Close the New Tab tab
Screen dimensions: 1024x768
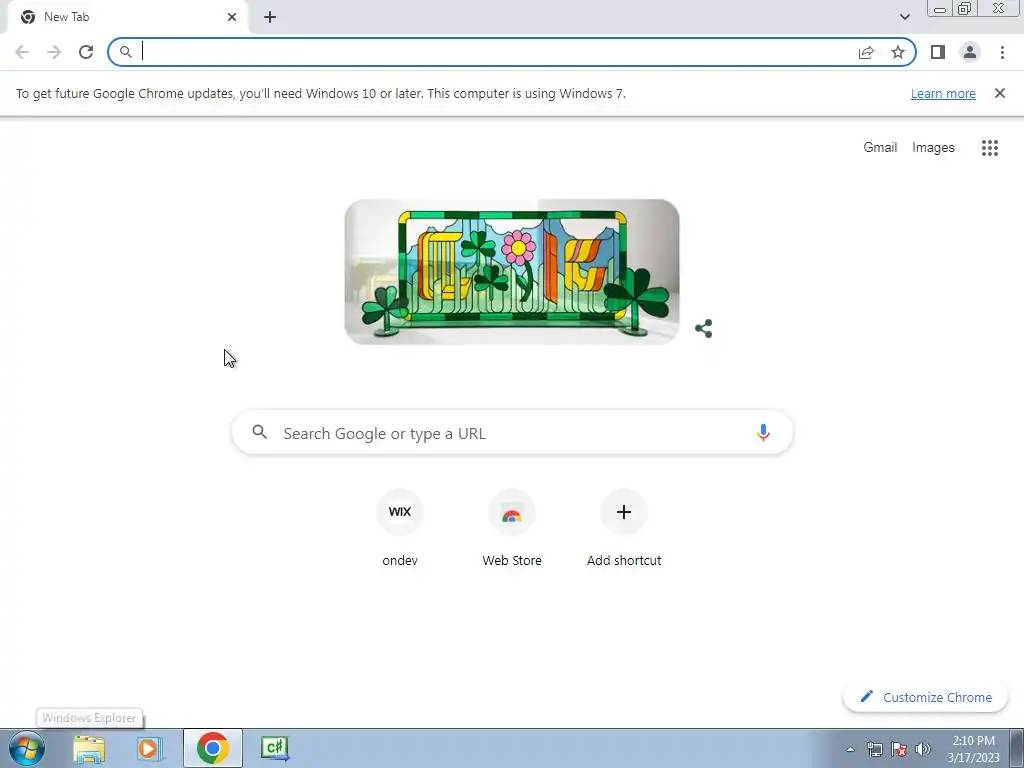click(232, 17)
